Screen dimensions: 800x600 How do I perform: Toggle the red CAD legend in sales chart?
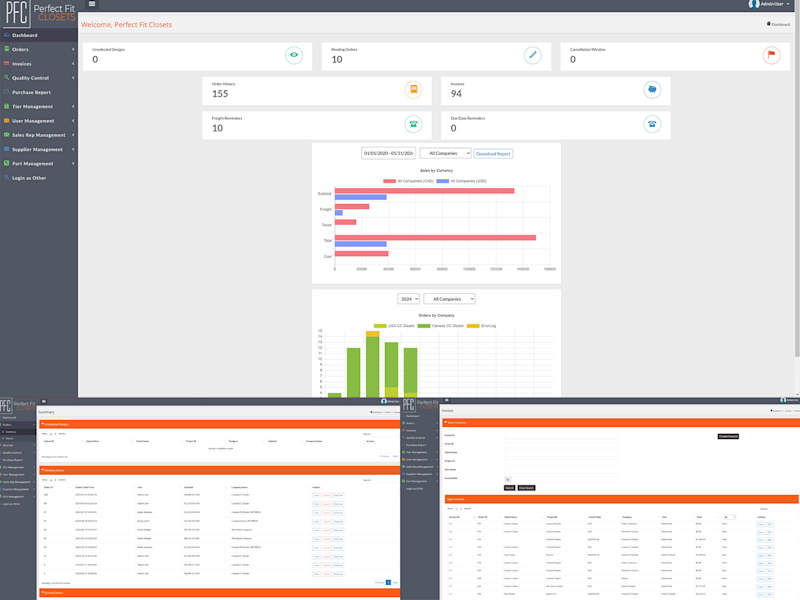tap(408, 181)
